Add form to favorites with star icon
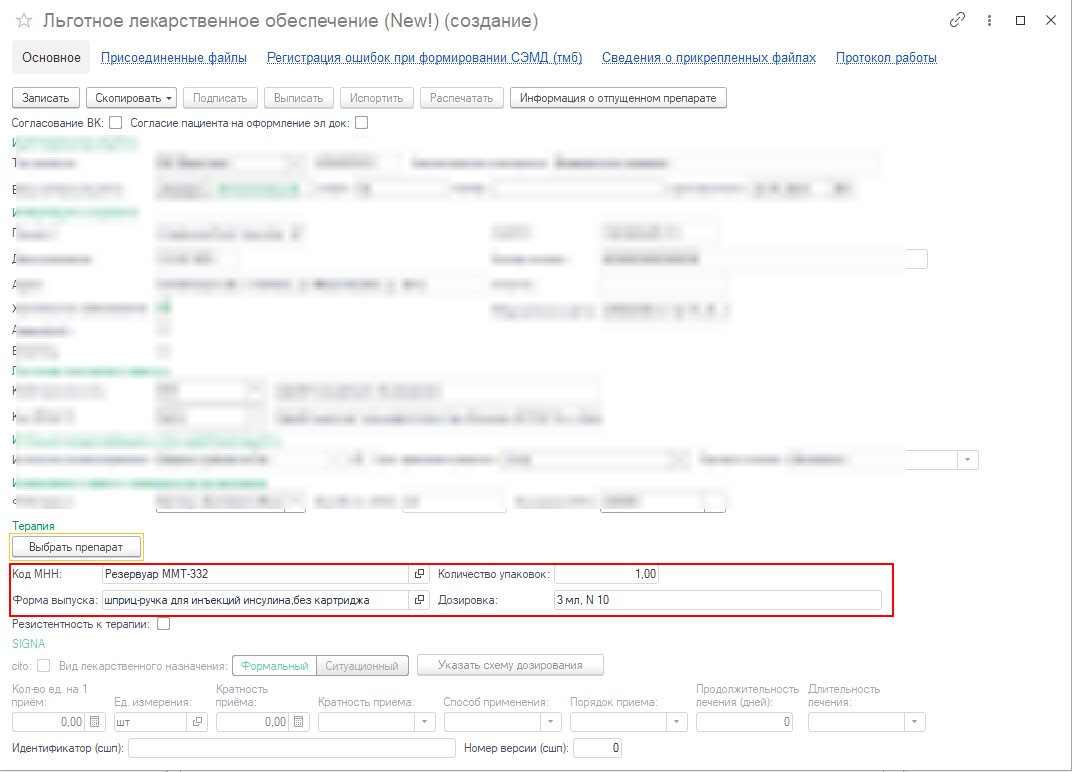 (x=24, y=21)
